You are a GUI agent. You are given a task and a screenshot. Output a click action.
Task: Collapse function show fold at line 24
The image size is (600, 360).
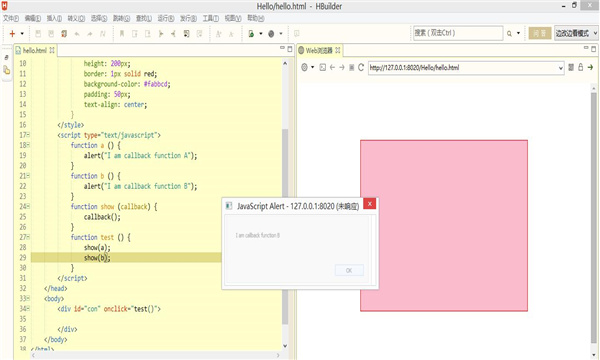[x=28, y=206]
